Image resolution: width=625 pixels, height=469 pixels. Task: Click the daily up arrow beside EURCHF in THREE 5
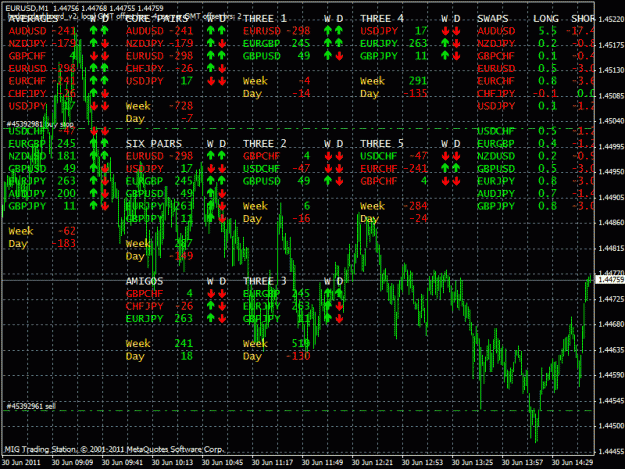(456, 169)
